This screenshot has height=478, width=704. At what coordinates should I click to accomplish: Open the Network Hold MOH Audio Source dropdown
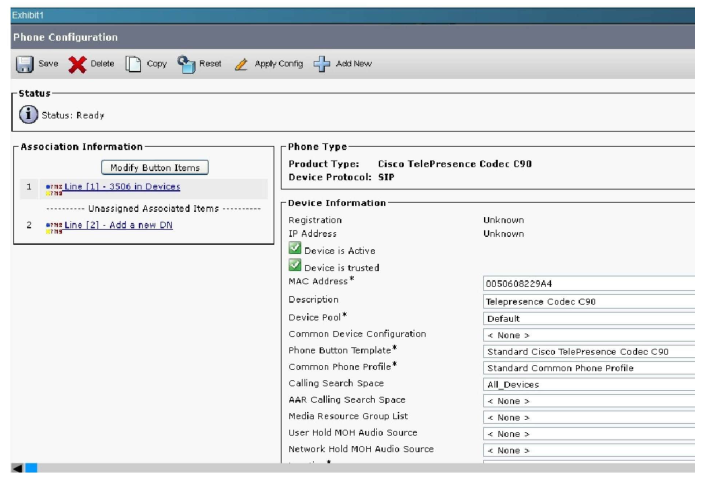tap(589, 450)
